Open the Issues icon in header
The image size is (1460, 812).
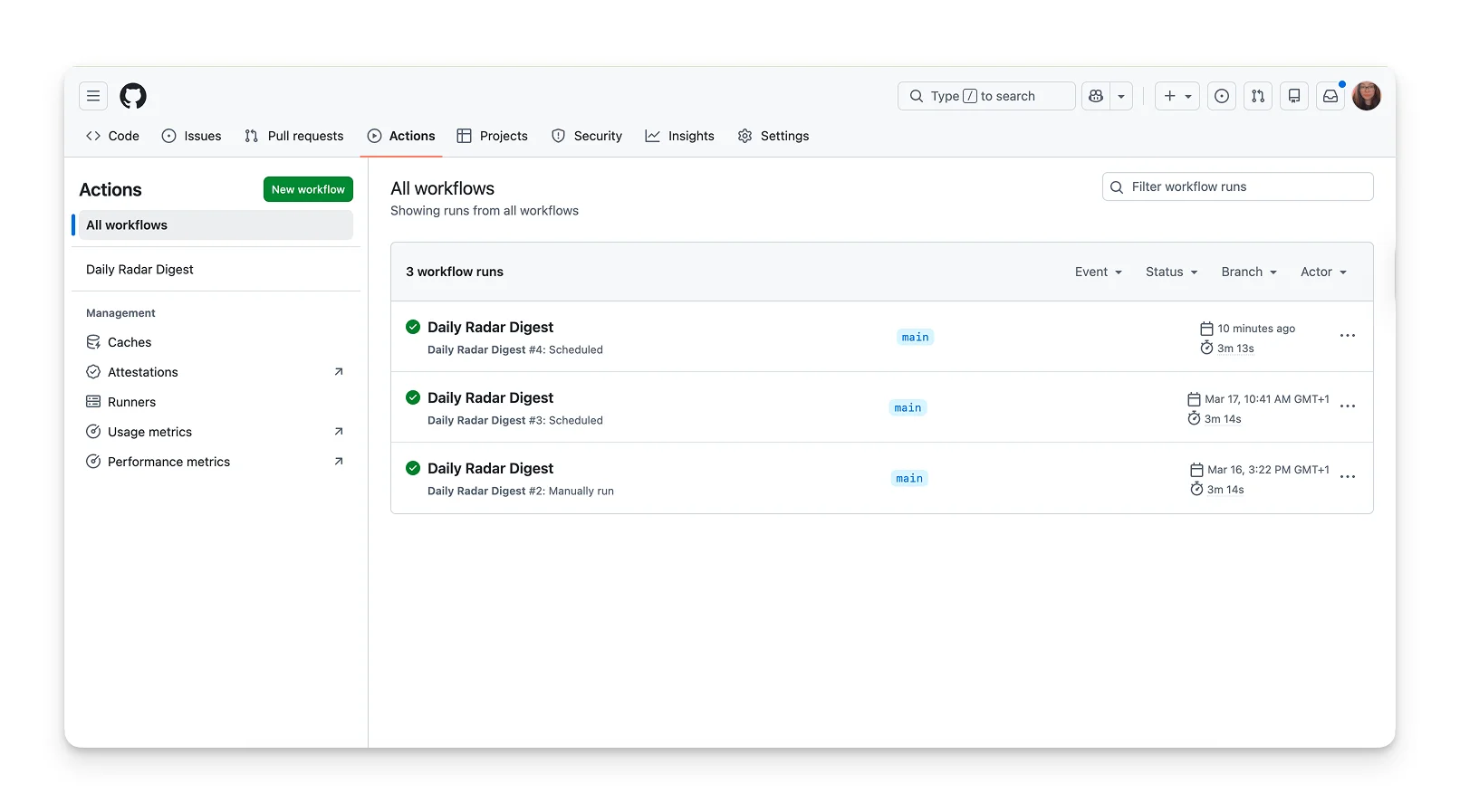pos(1222,96)
